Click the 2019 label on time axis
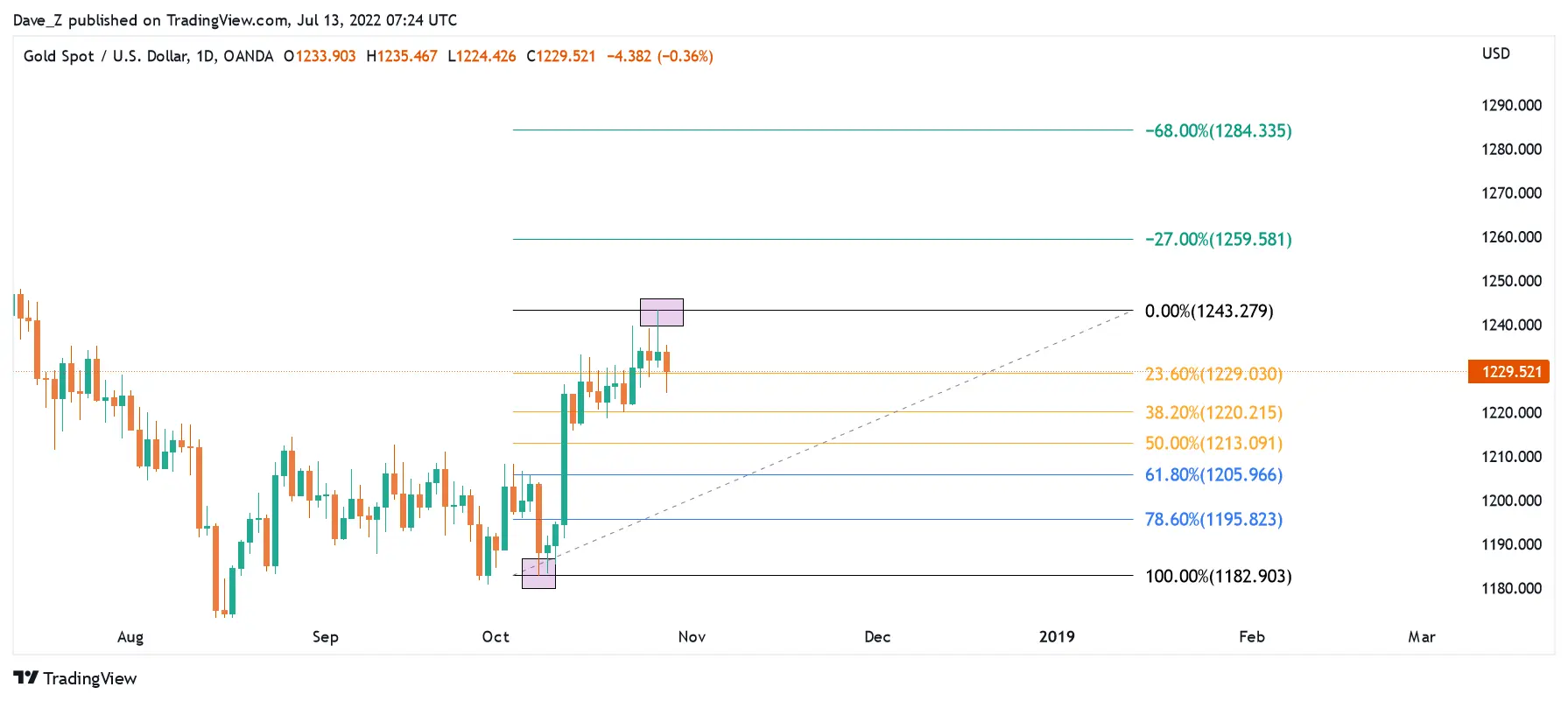This screenshot has height=701, width=1568. click(x=1057, y=637)
